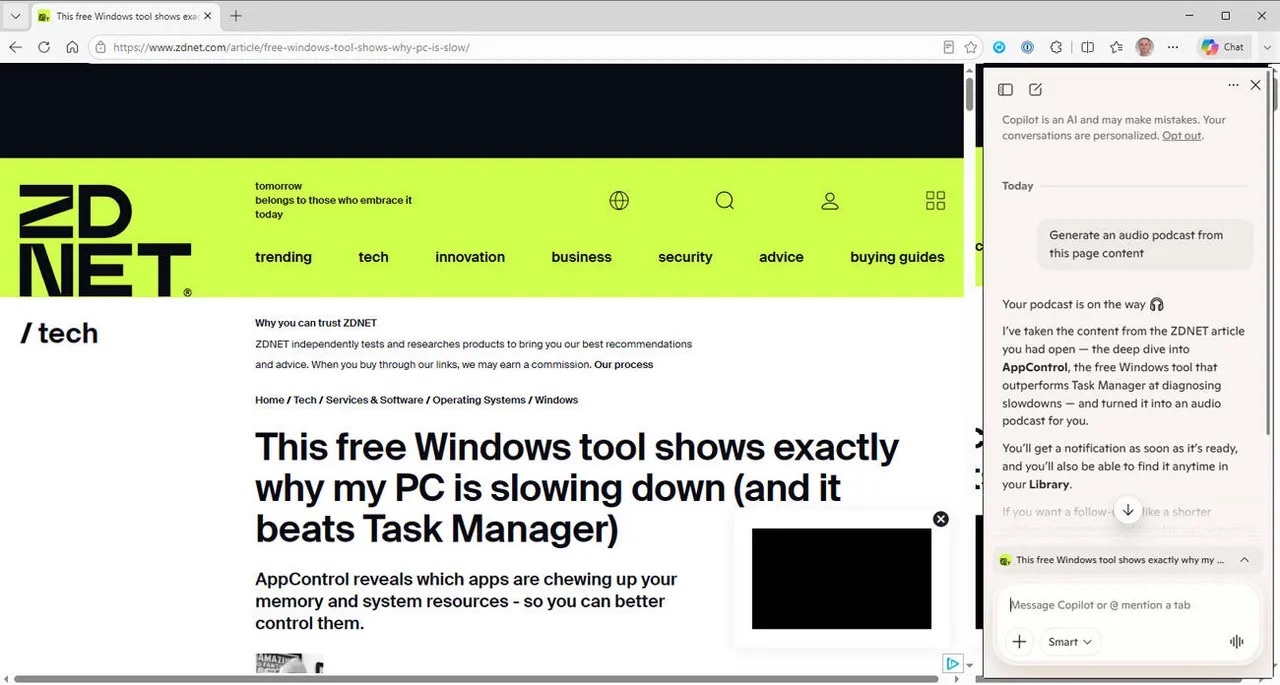Open the Smart mode dropdown
The image size is (1280, 685).
pos(1069,642)
